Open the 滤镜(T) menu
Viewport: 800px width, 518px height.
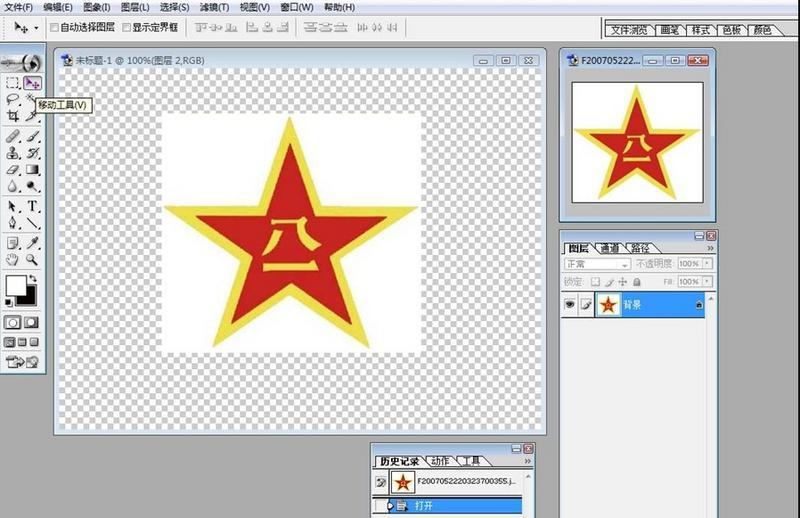214,7
